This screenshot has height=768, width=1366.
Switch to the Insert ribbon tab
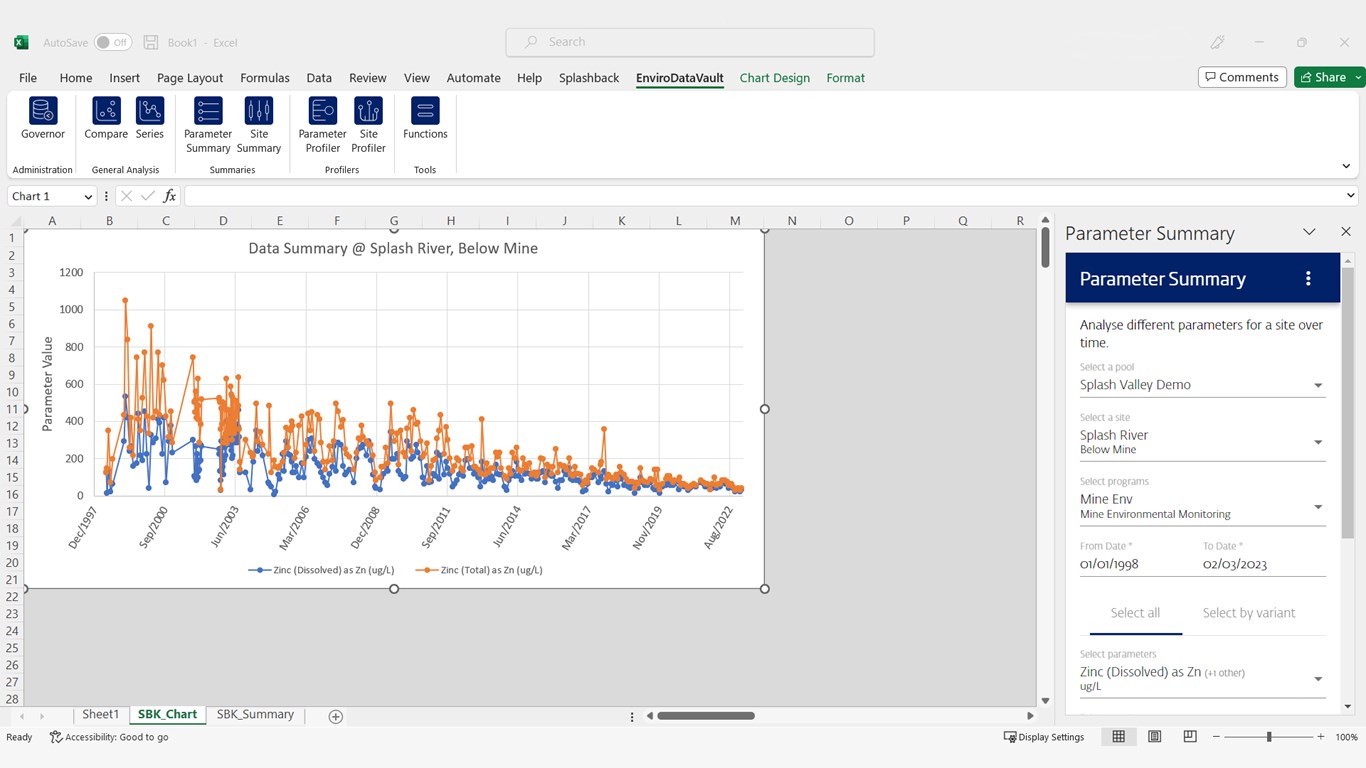(x=125, y=77)
